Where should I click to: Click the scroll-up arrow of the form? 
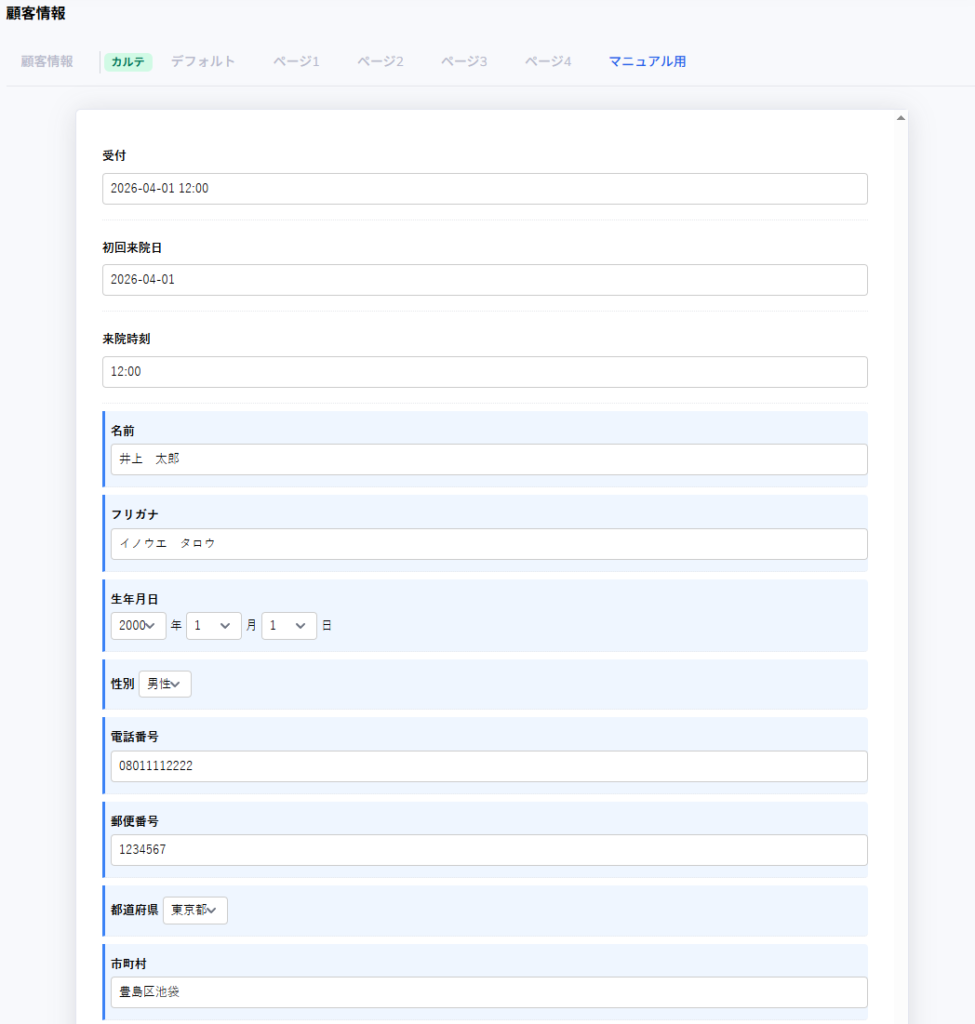coord(900,118)
